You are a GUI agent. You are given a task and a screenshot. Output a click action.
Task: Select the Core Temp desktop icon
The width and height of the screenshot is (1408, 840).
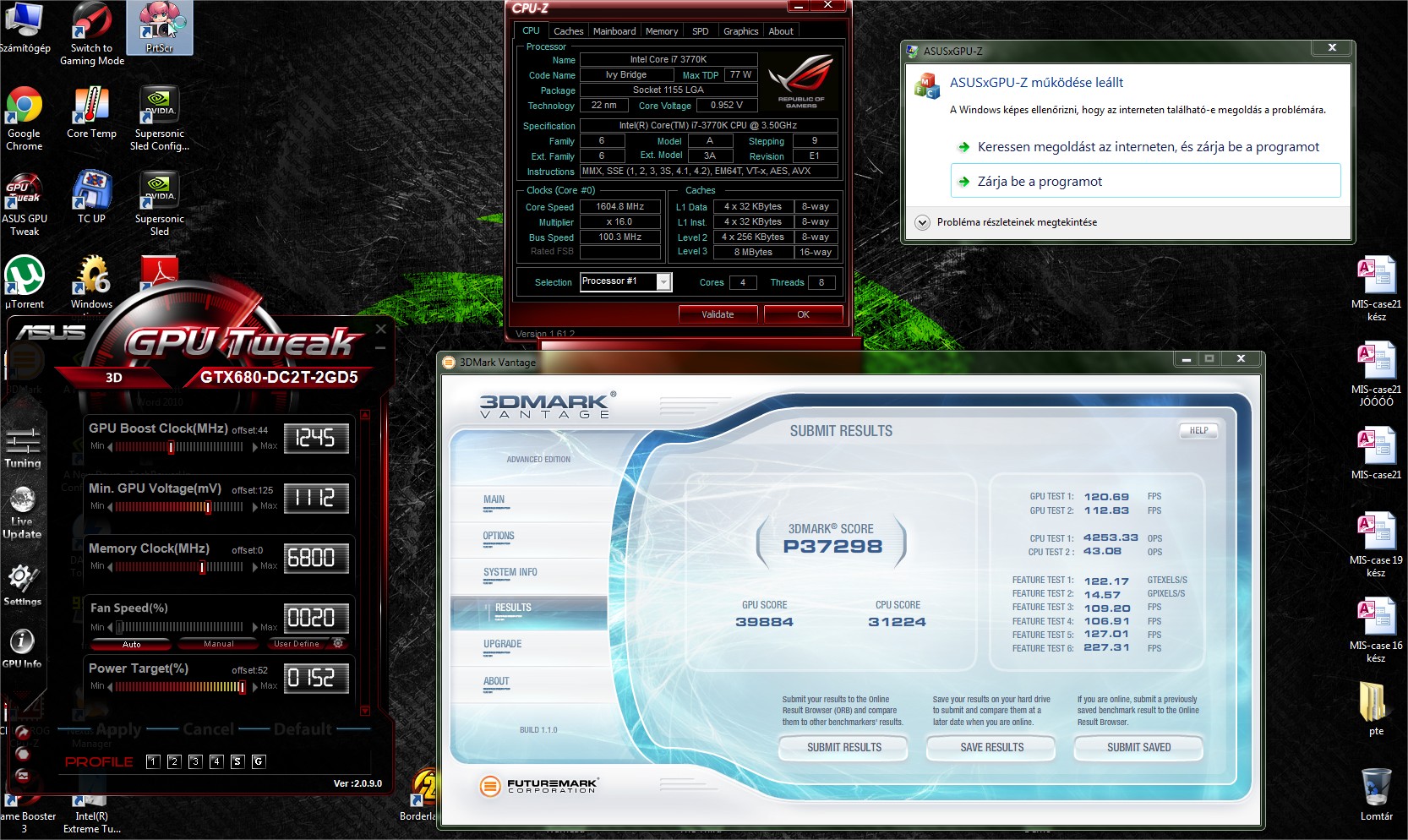(x=91, y=113)
